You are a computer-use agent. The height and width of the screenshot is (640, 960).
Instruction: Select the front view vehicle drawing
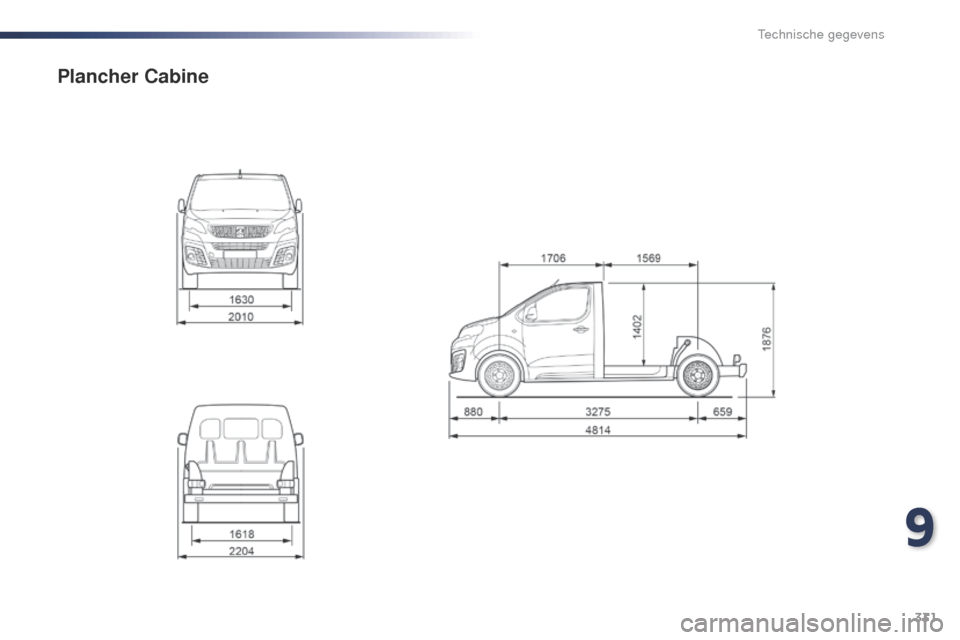[240, 230]
